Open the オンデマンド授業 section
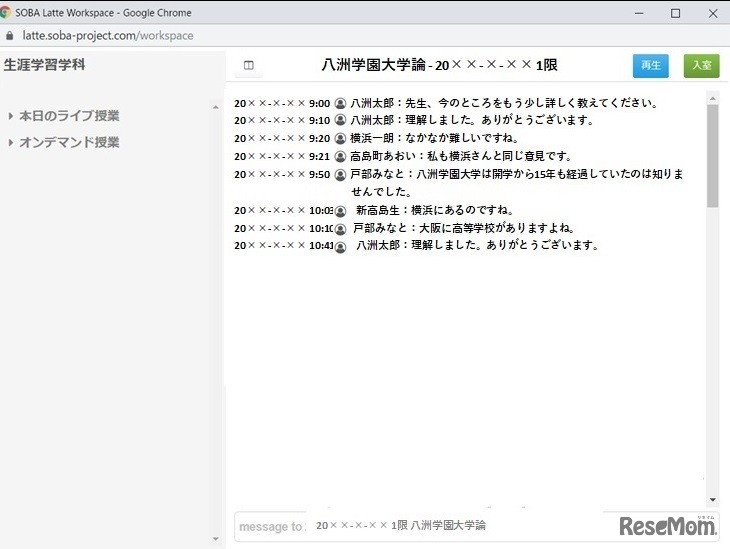 tap(69, 142)
